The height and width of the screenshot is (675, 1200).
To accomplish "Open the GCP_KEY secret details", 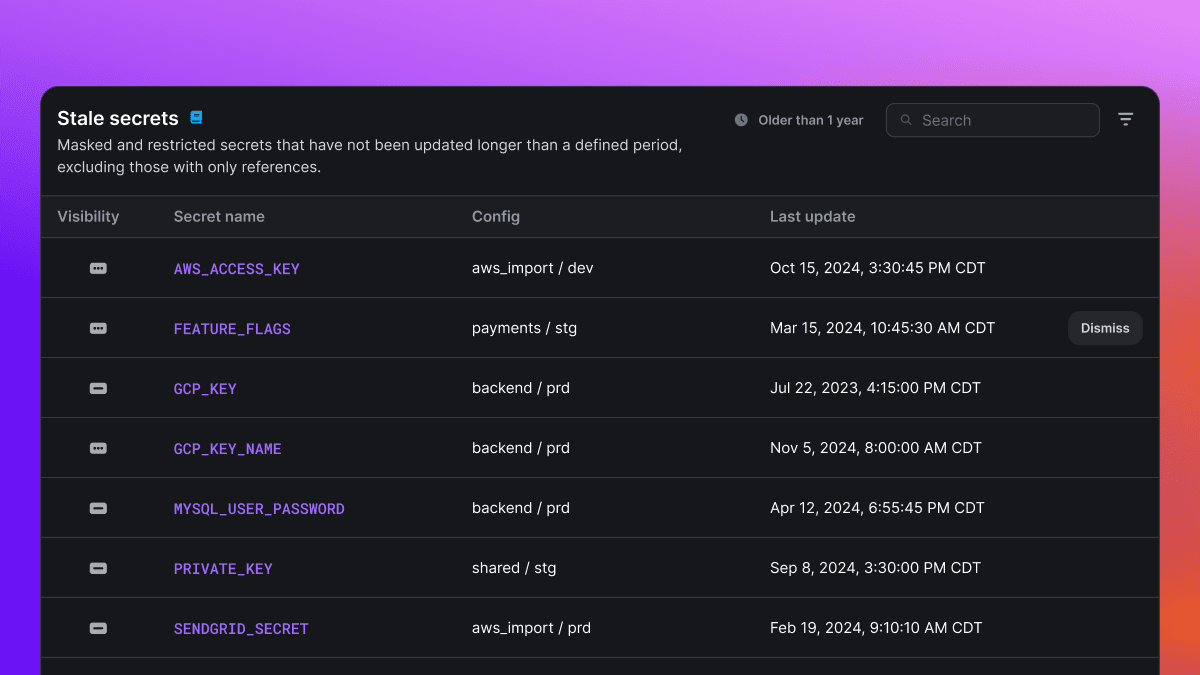I will 205,388.
